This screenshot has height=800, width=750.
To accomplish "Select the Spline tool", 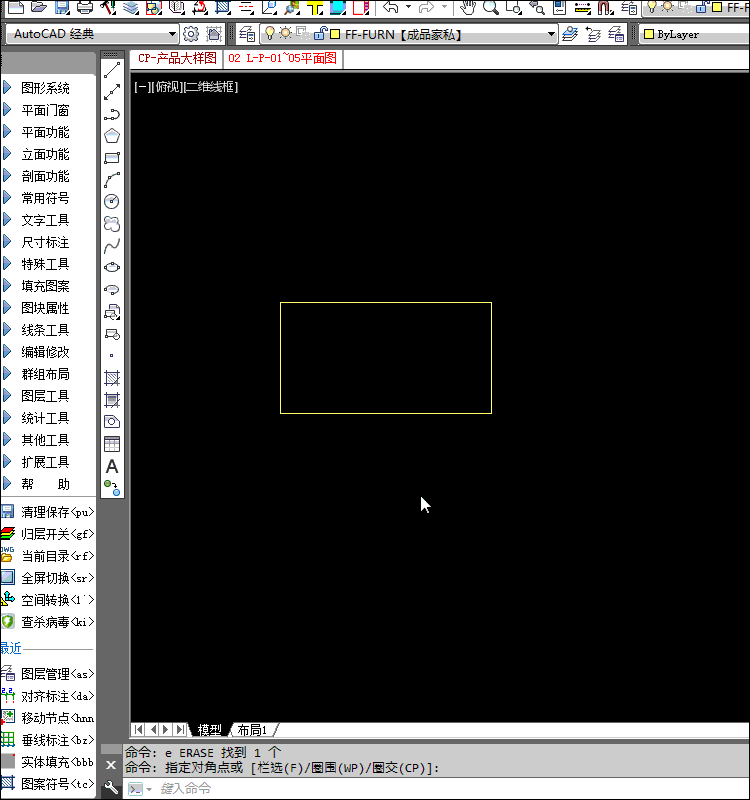I will (x=112, y=246).
